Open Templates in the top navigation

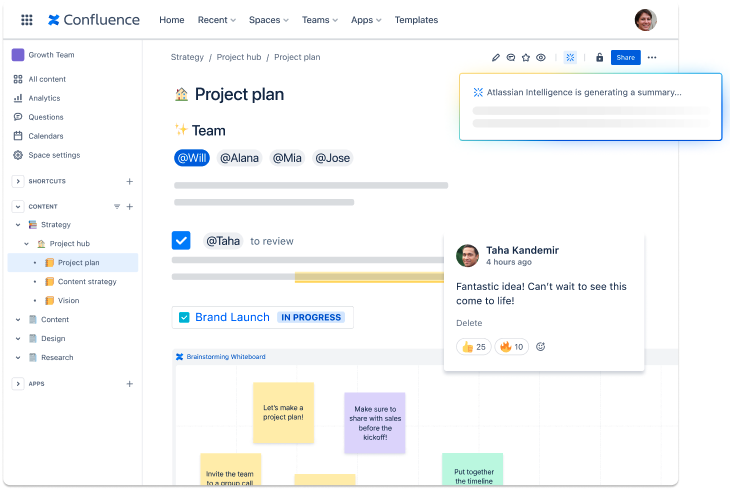pos(416,20)
